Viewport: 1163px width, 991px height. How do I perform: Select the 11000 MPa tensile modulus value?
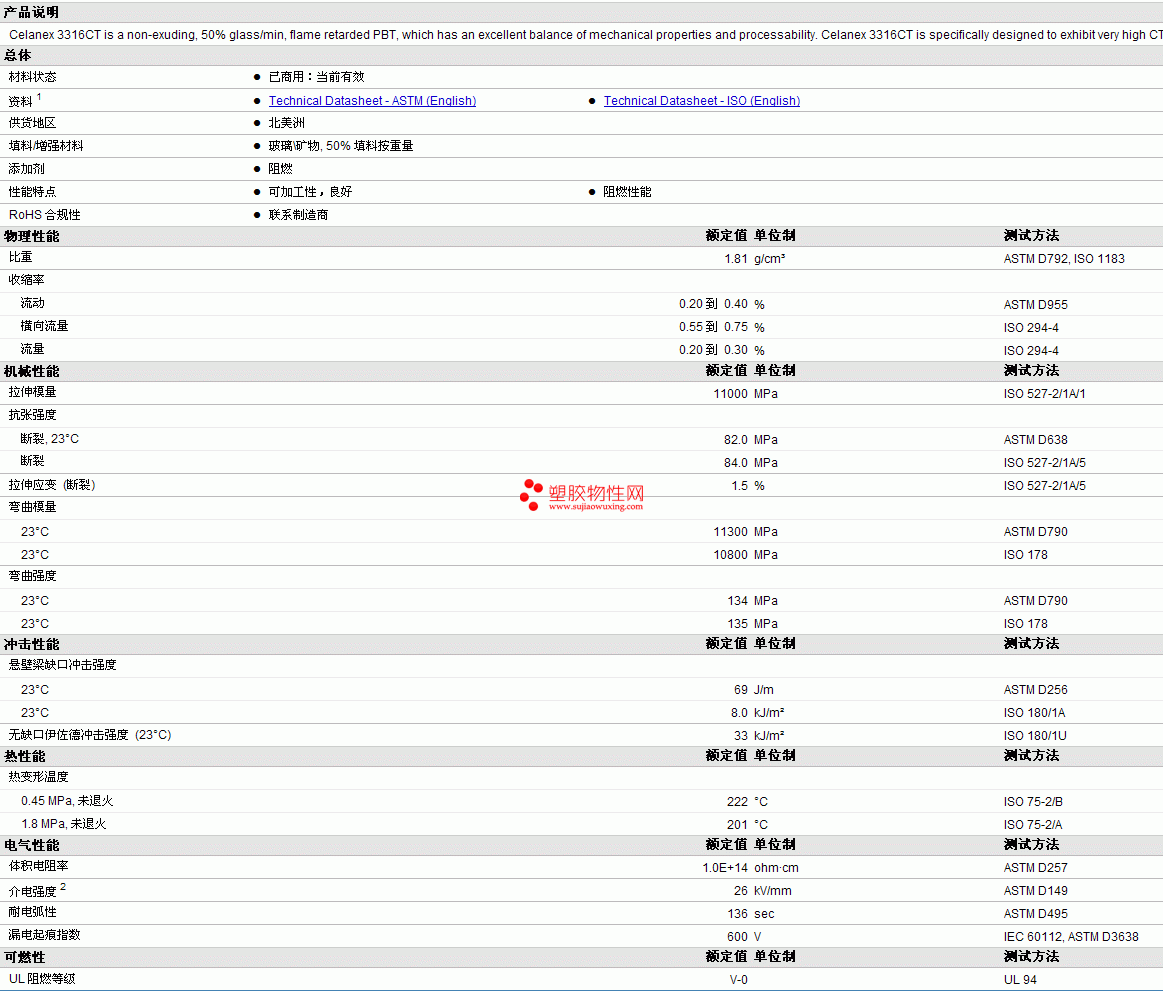coord(745,394)
